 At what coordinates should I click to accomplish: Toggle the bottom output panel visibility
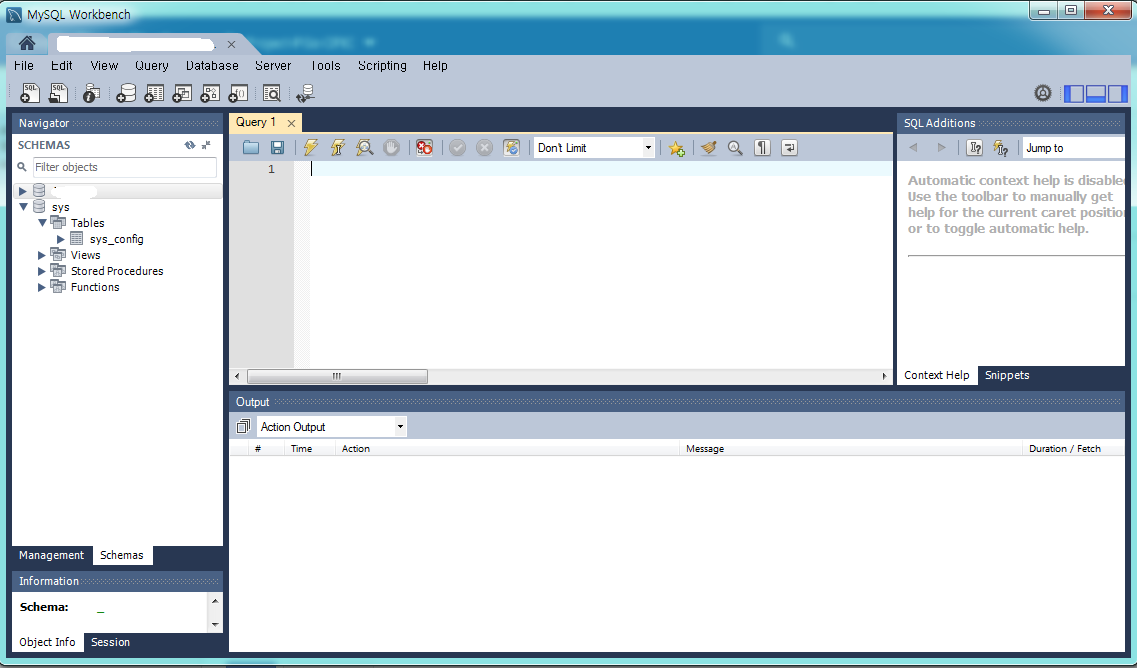pos(1096,94)
